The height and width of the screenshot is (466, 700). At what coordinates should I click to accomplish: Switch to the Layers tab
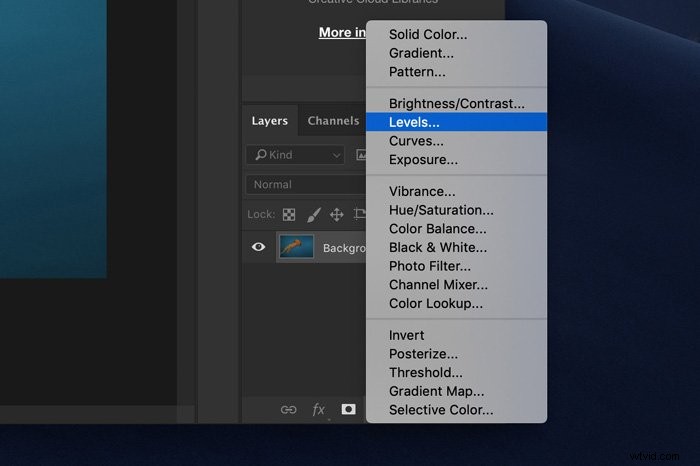(270, 121)
